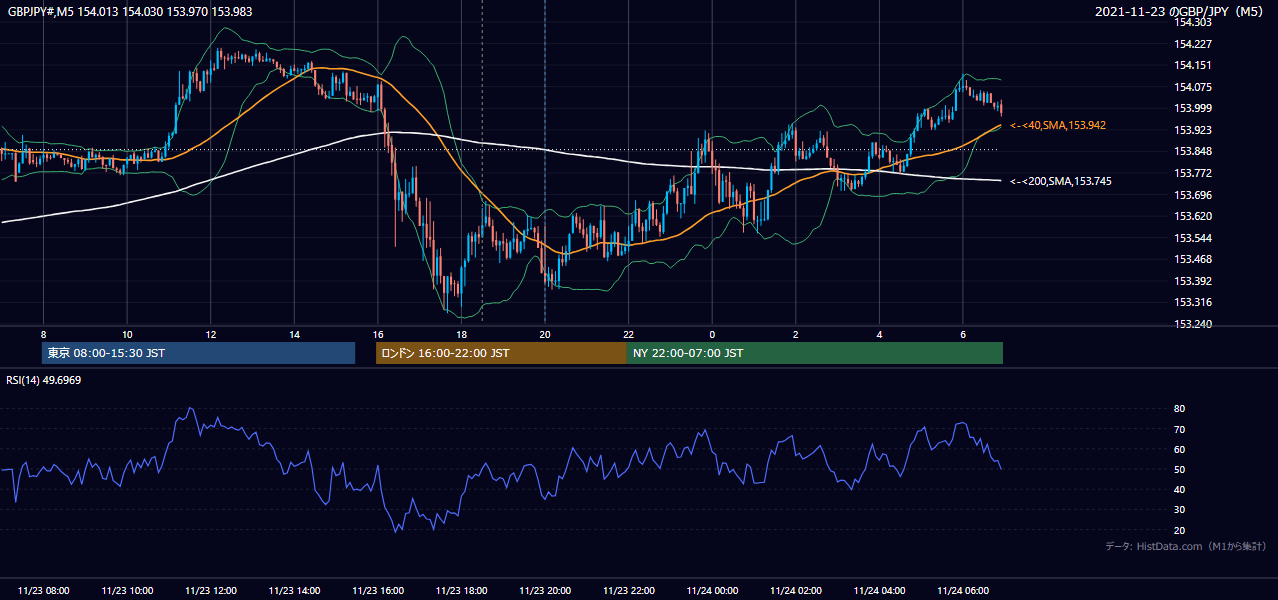
Task: Click RSI level 30 on the scale
Action: 1179,509
